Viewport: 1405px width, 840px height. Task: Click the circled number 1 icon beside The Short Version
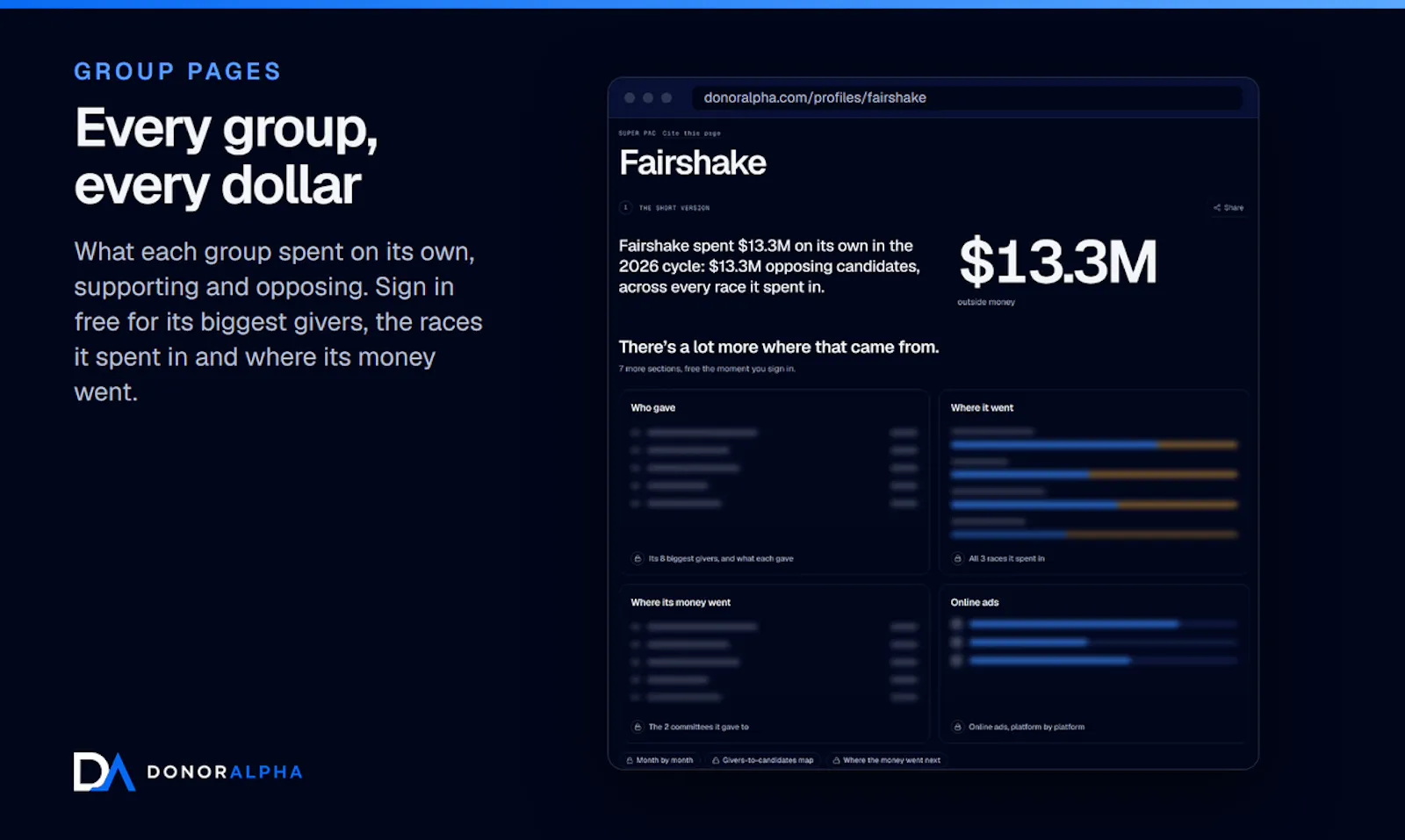tap(625, 208)
